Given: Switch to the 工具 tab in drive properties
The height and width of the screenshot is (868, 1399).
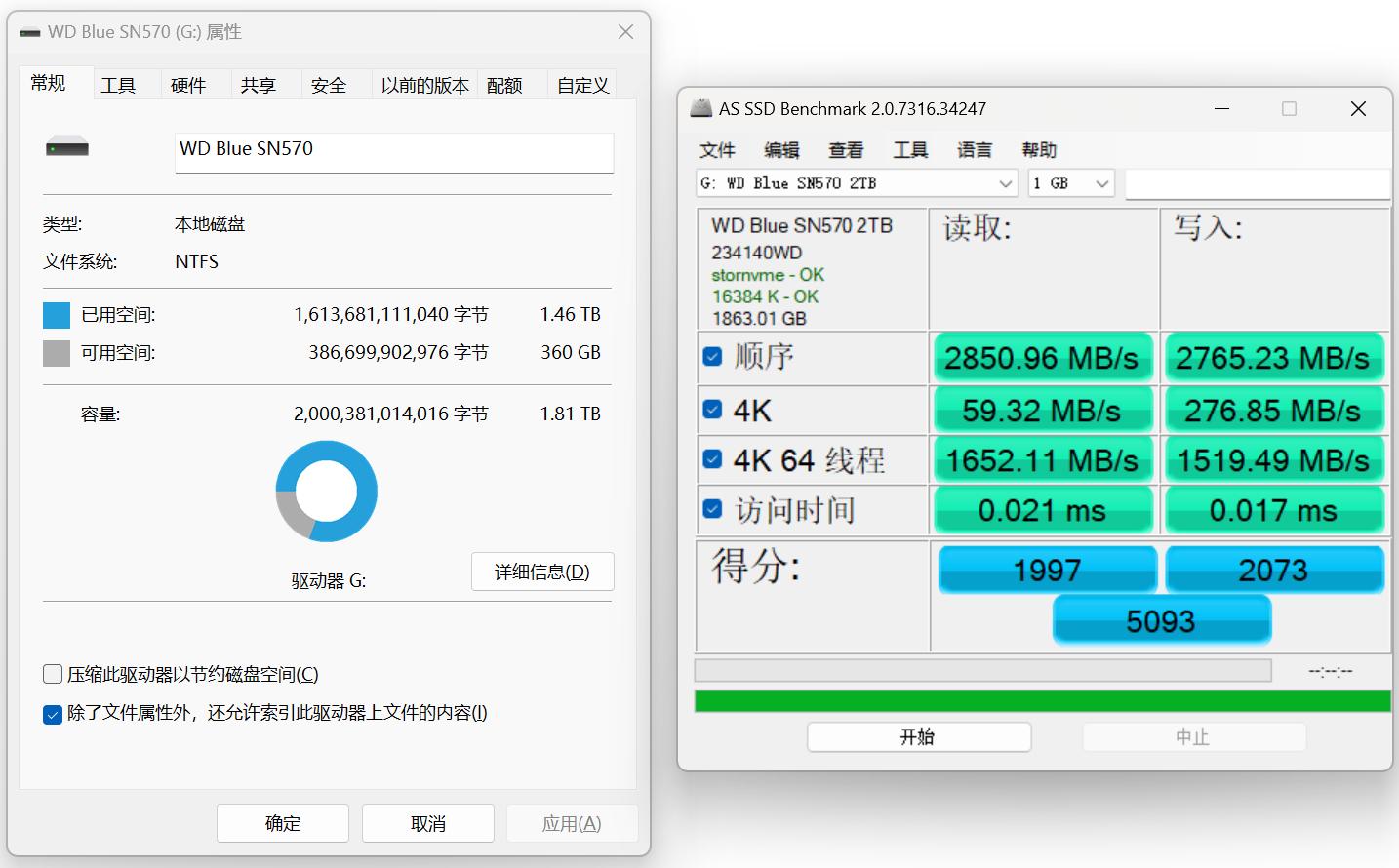Looking at the screenshot, I should point(119,85).
